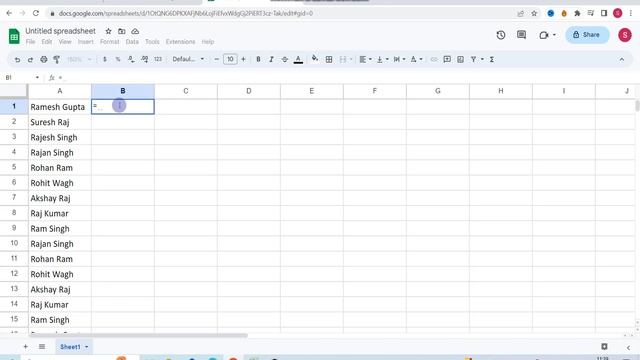Click the Share button
The height and width of the screenshot is (360, 640).
click(x=587, y=35)
